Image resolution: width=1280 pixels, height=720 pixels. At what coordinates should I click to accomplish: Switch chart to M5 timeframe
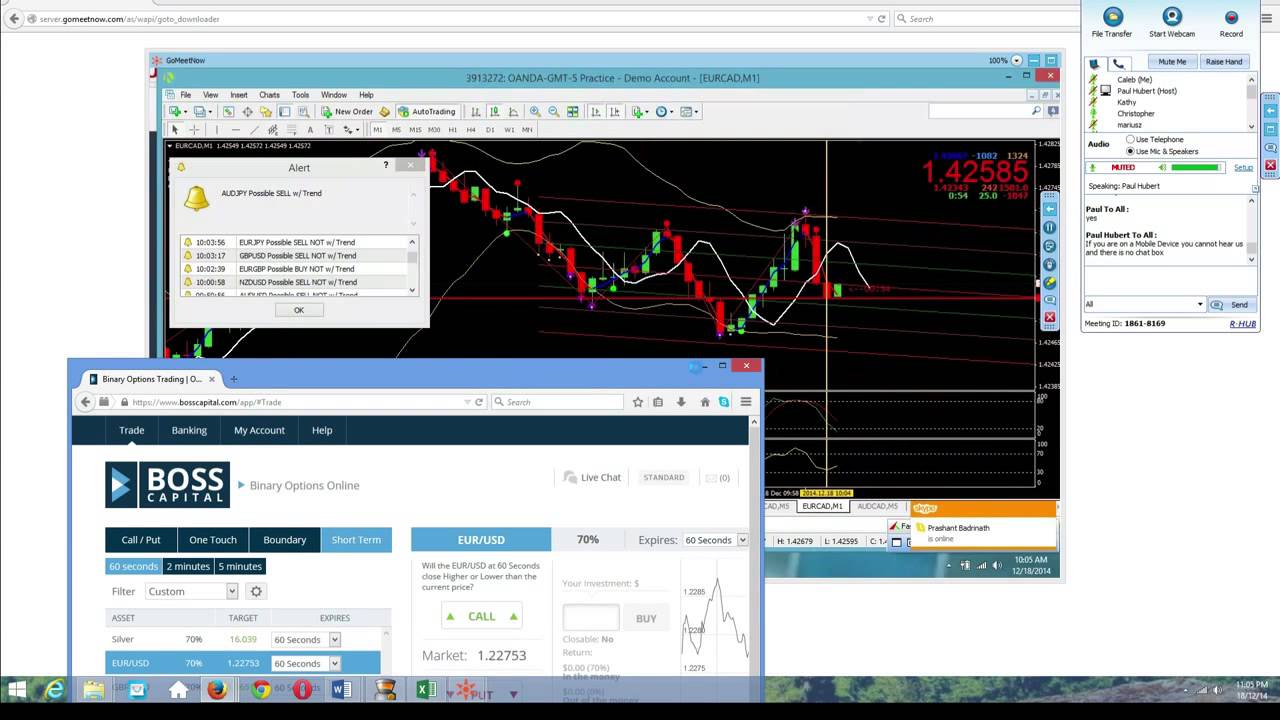[x=396, y=130]
